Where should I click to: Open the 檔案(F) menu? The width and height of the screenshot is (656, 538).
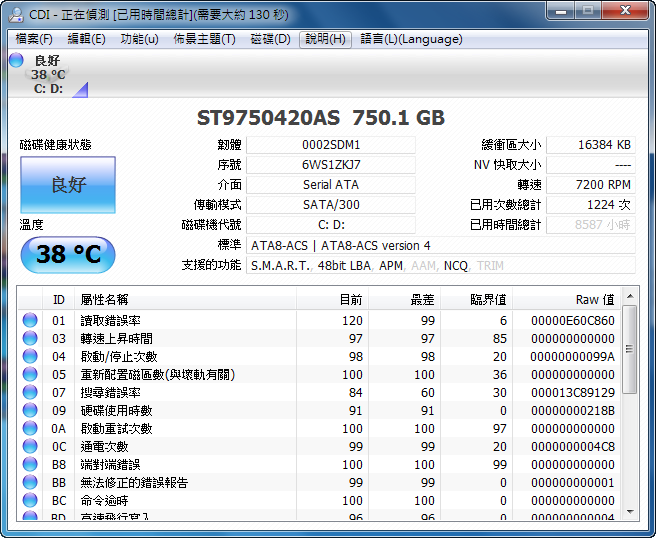(34, 39)
